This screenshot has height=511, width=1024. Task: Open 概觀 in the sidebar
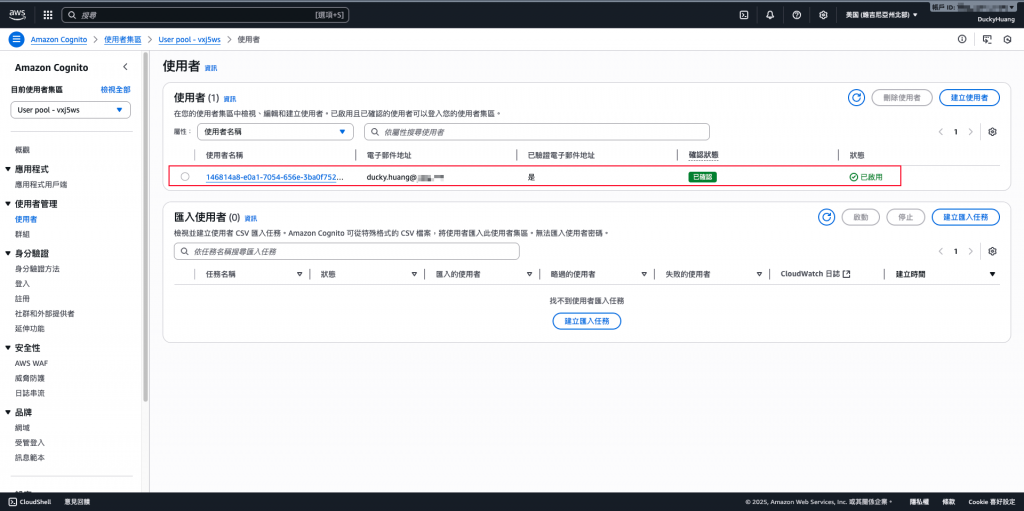pos(22,150)
